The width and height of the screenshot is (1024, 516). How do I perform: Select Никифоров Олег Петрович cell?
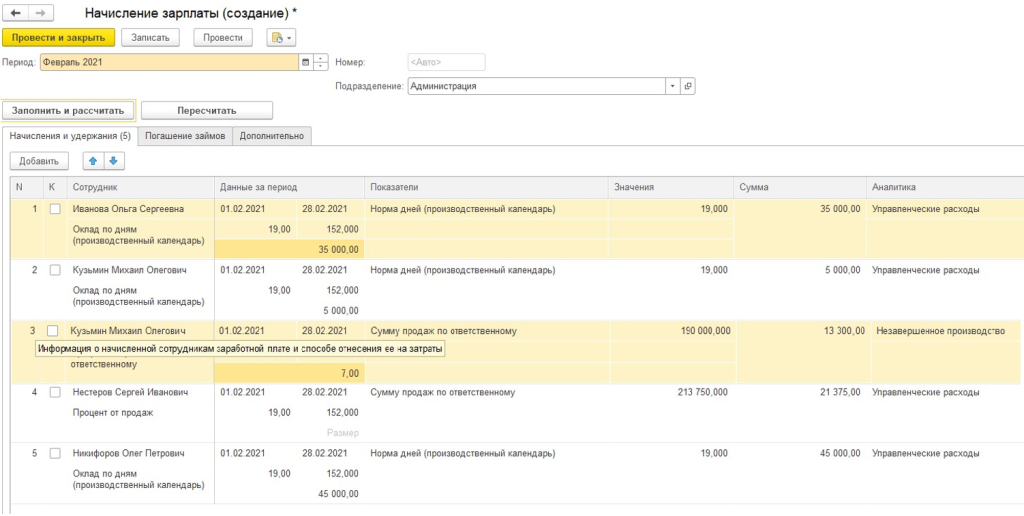[x=129, y=453]
